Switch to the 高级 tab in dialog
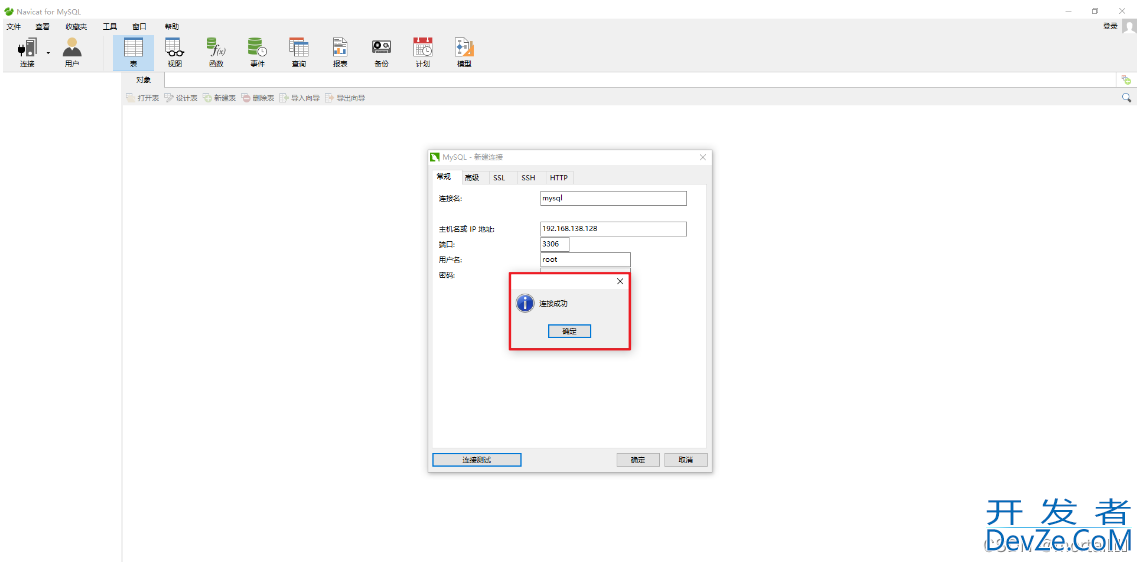 pyautogui.click(x=472, y=178)
